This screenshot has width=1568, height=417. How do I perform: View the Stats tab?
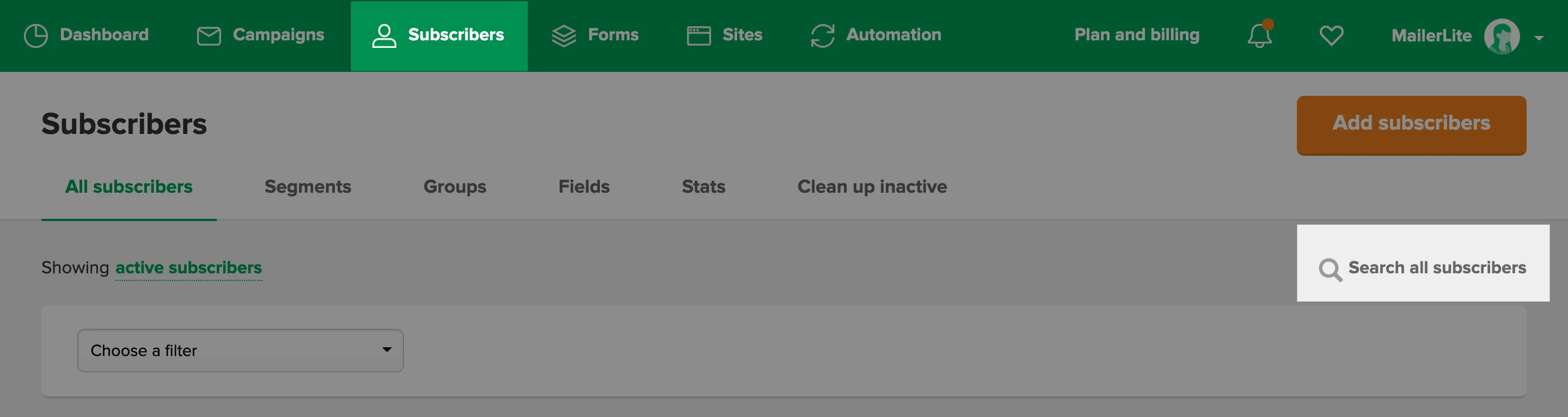703,187
